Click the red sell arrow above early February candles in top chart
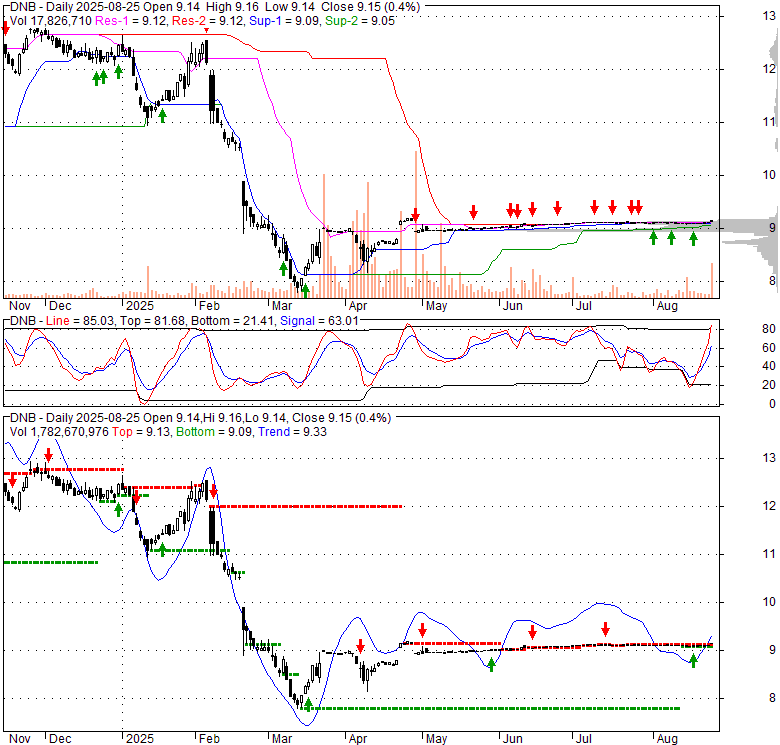 click(x=206, y=32)
